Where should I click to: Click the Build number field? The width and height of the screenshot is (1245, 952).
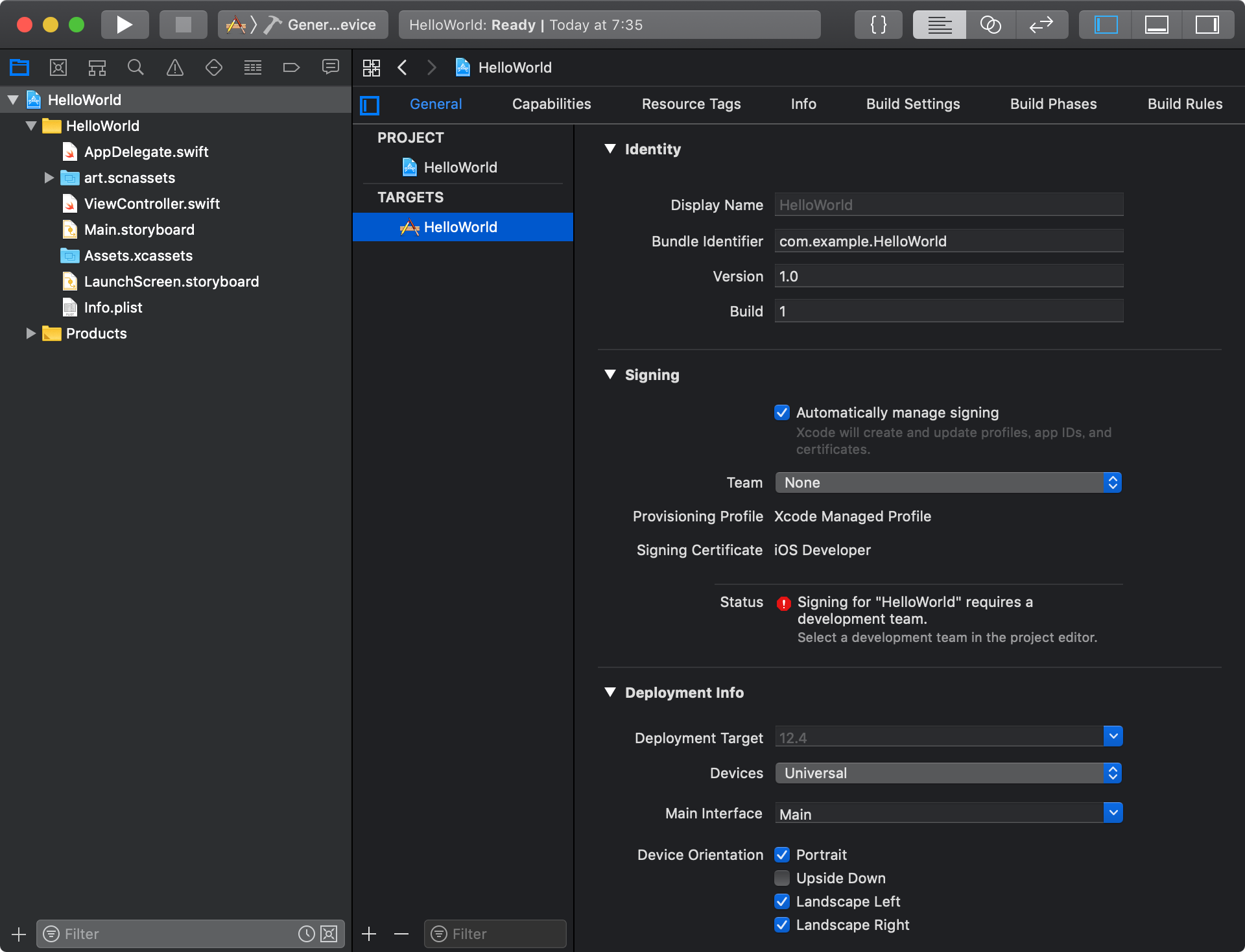click(949, 311)
